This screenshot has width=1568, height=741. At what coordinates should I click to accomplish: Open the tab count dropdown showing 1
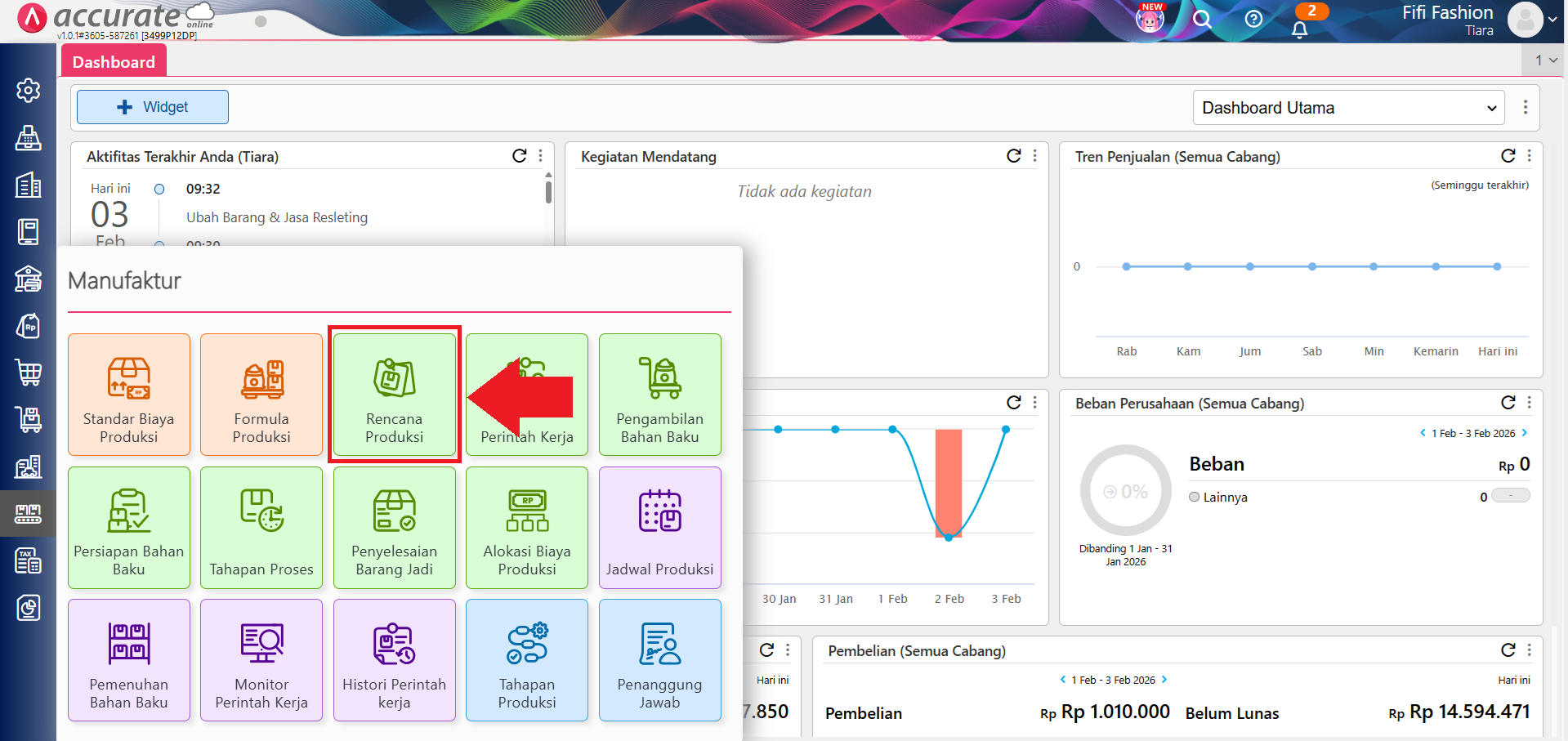coord(1544,60)
